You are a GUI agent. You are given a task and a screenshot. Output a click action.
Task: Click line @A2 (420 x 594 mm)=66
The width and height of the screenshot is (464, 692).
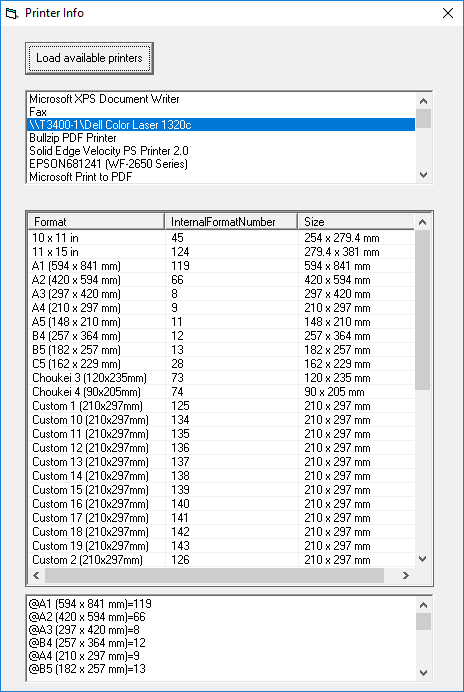click(87, 617)
